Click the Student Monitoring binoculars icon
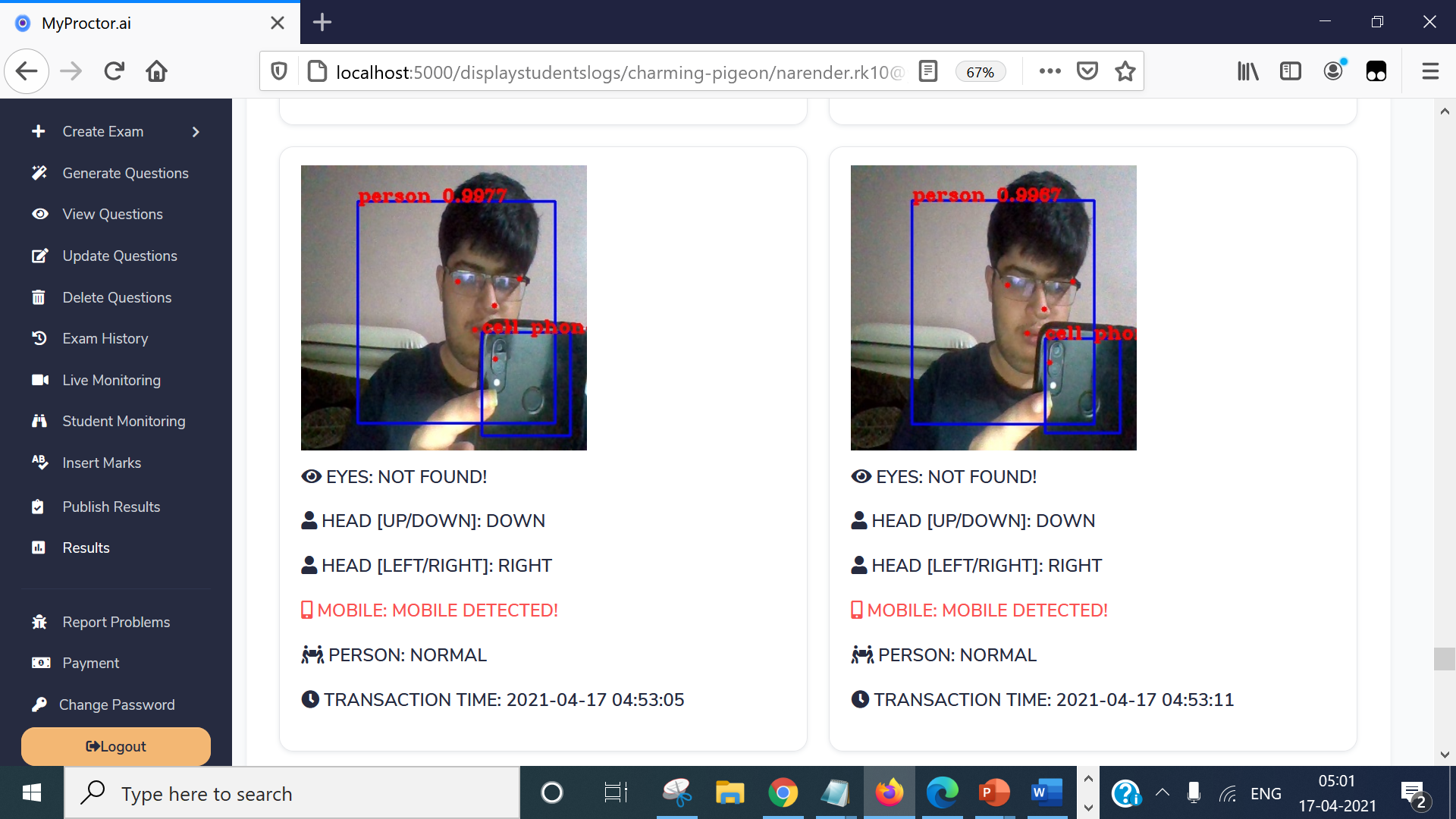 click(39, 421)
